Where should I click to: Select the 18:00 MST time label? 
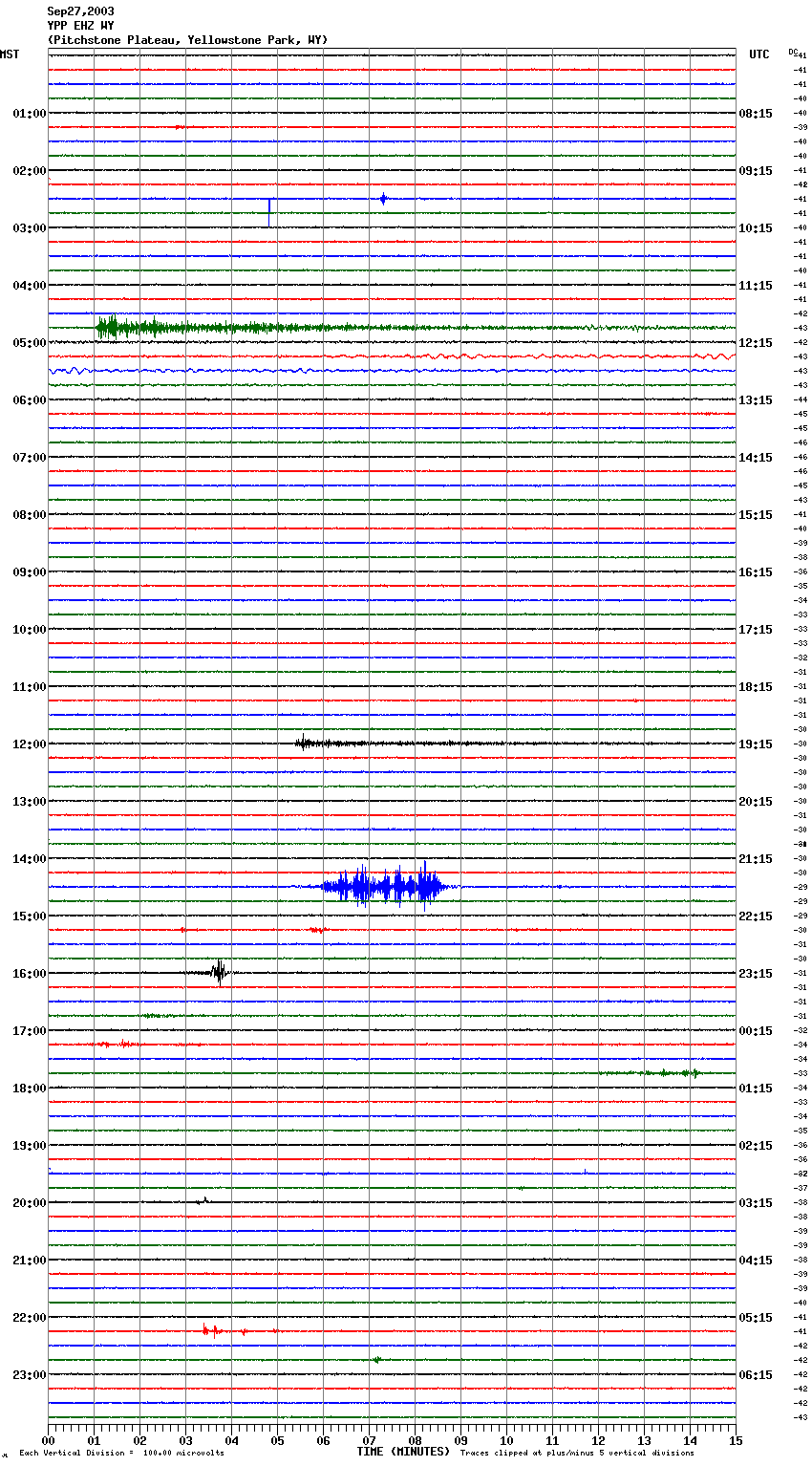point(30,1089)
